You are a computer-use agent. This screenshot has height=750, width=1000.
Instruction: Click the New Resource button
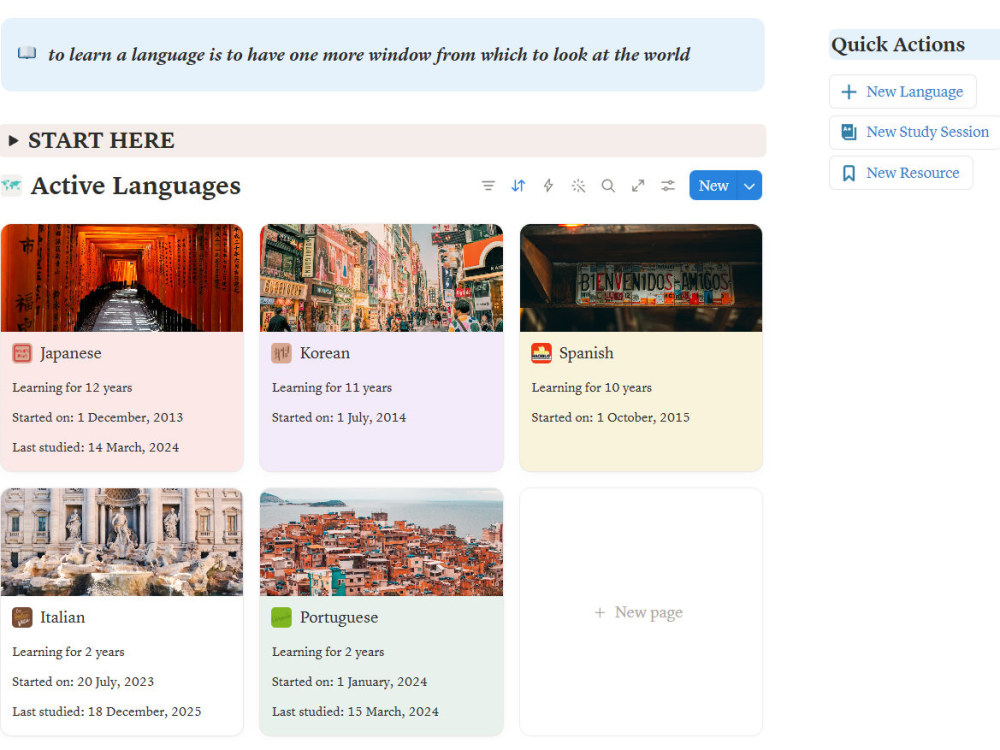pyautogui.click(x=901, y=173)
